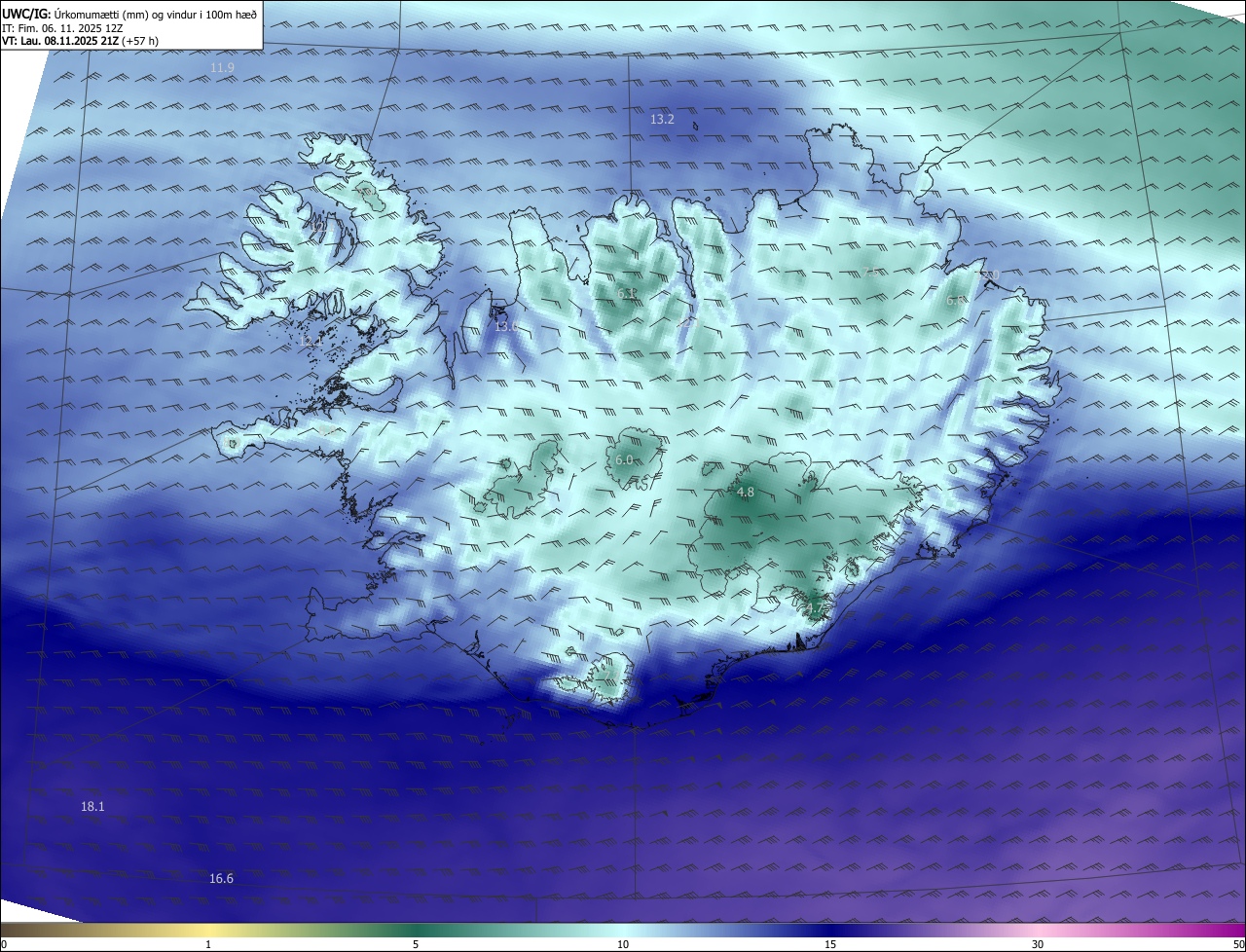Viewport: 1246px width, 952px height.
Task: Click the 4.7 value label
Action: pyautogui.click(x=815, y=609)
